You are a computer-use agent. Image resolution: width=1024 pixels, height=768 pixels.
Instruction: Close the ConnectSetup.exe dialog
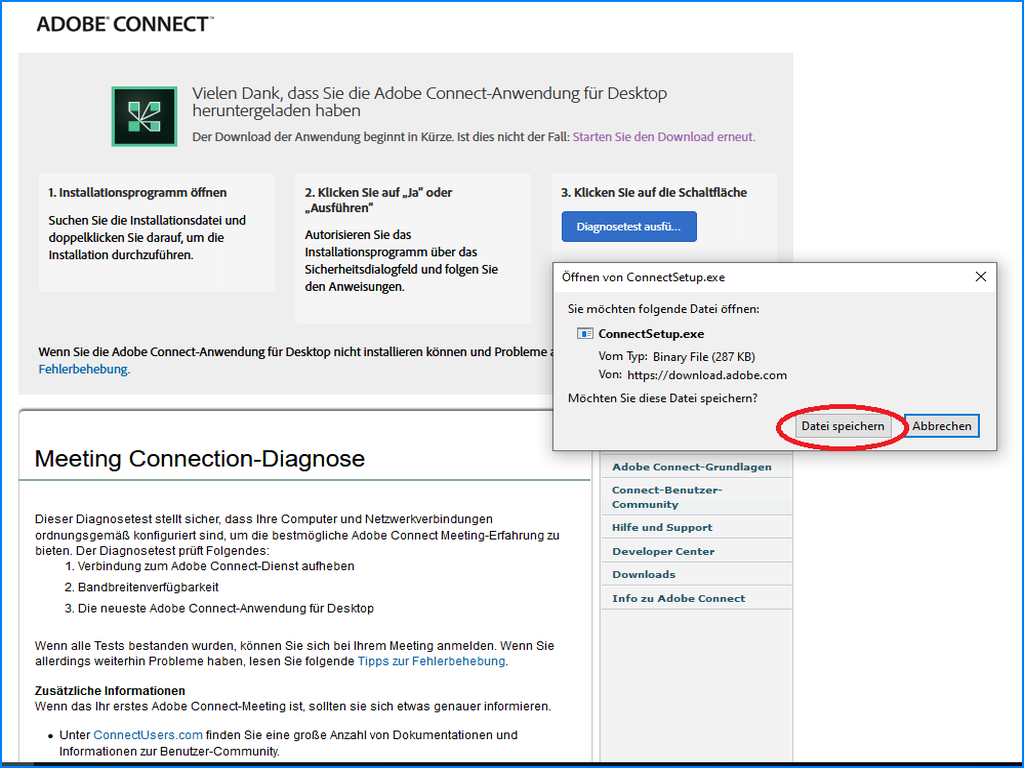click(980, 277)
